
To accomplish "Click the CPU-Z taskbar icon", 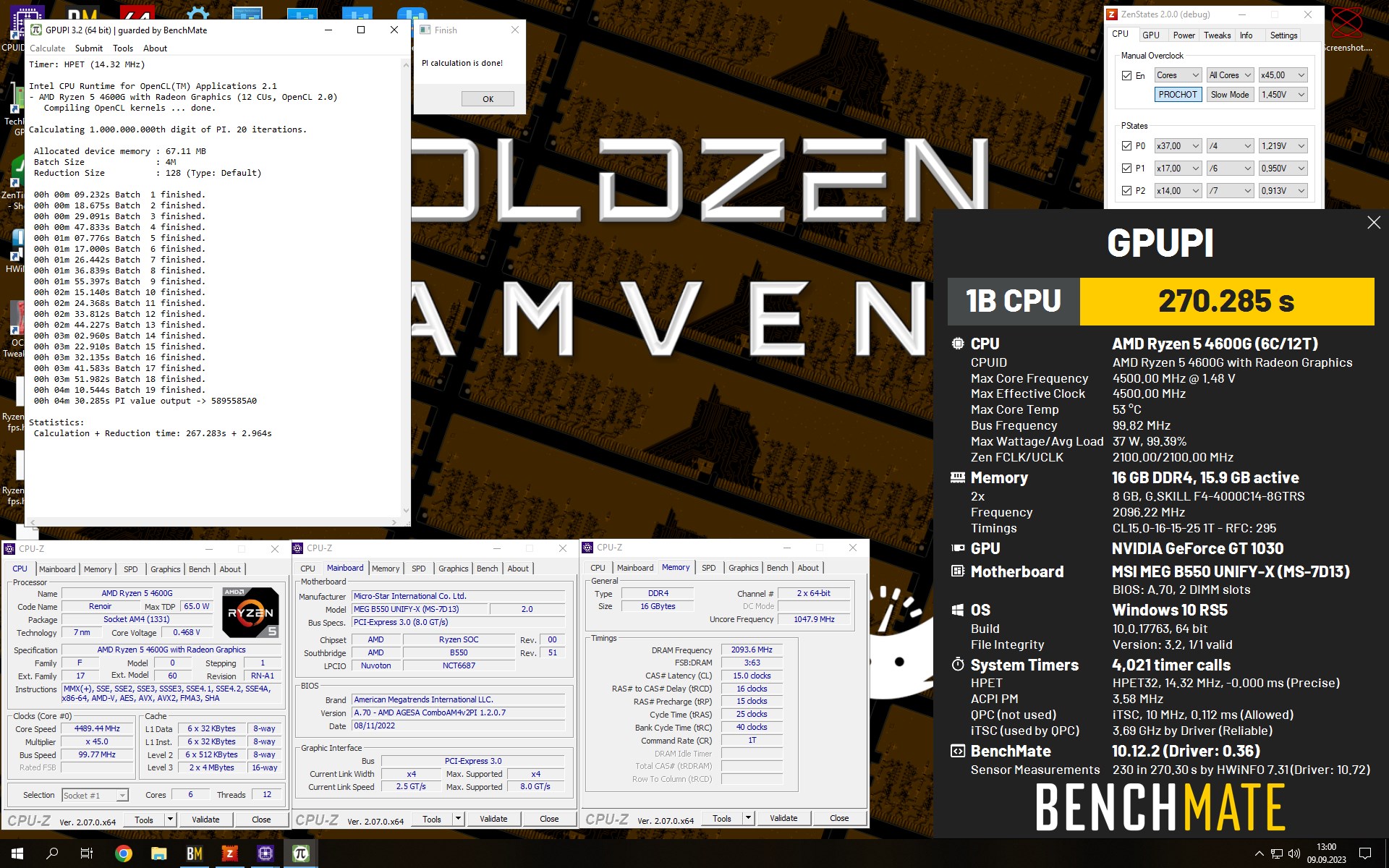I will 265,854.
